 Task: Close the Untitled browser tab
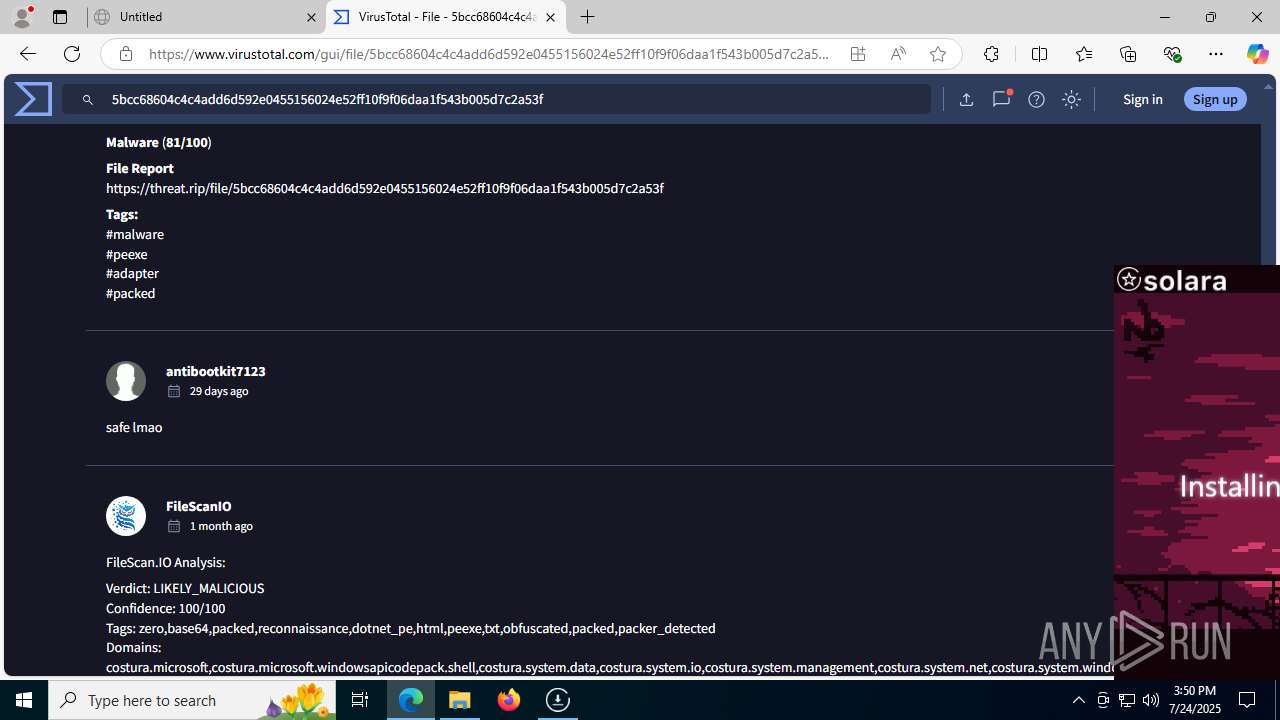(x=311, y=17)
